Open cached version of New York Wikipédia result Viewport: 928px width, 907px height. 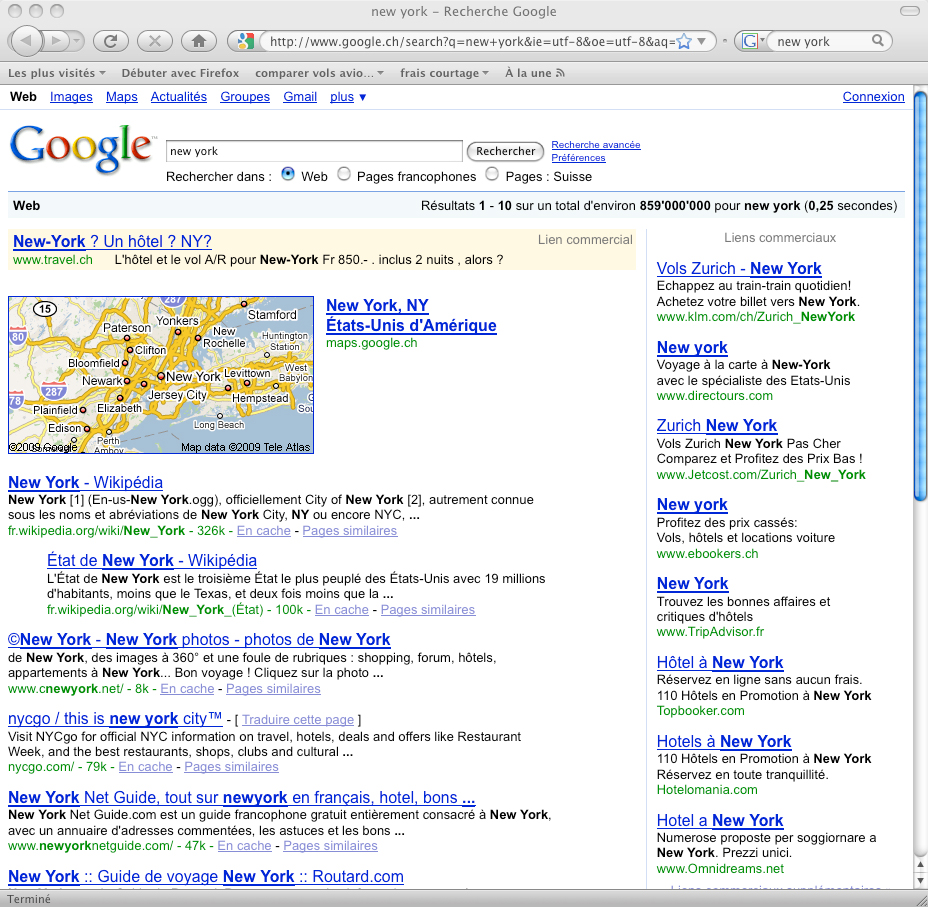(263, 531)
